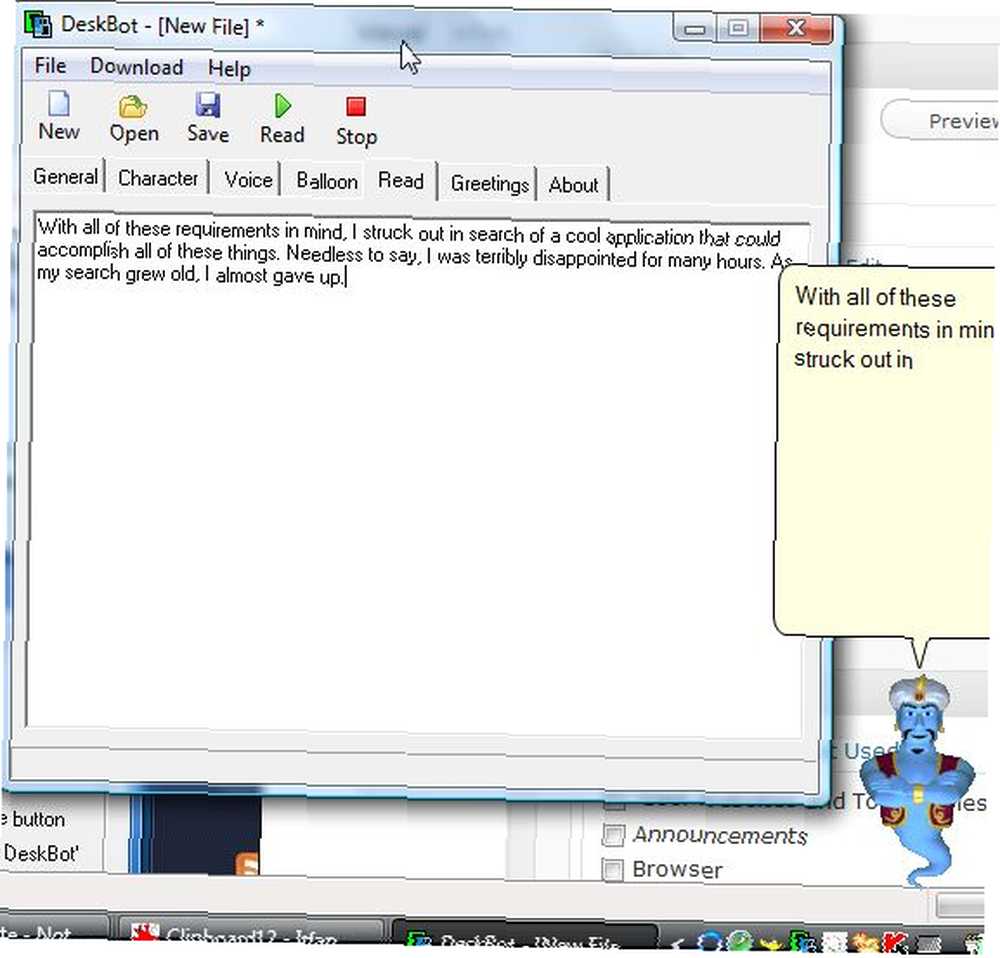This screenshot has width=1000, height=958.
Task: Select the Read tab
Action: [x=401, y=181]
